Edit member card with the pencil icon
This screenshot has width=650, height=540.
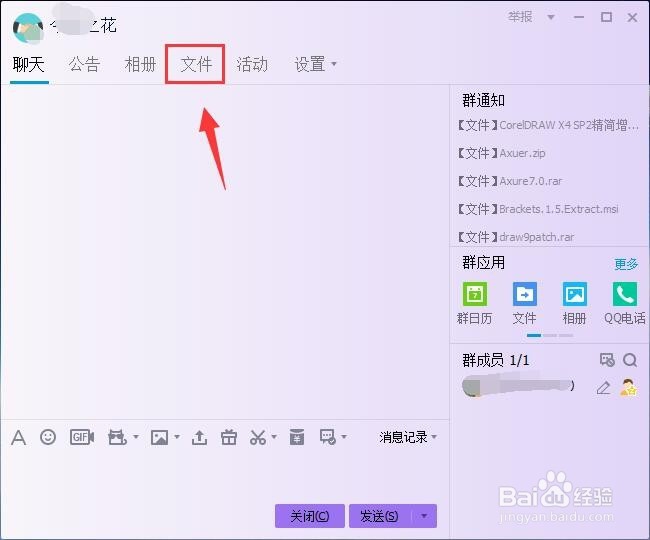pyautogui.click(x=604, y=388)
